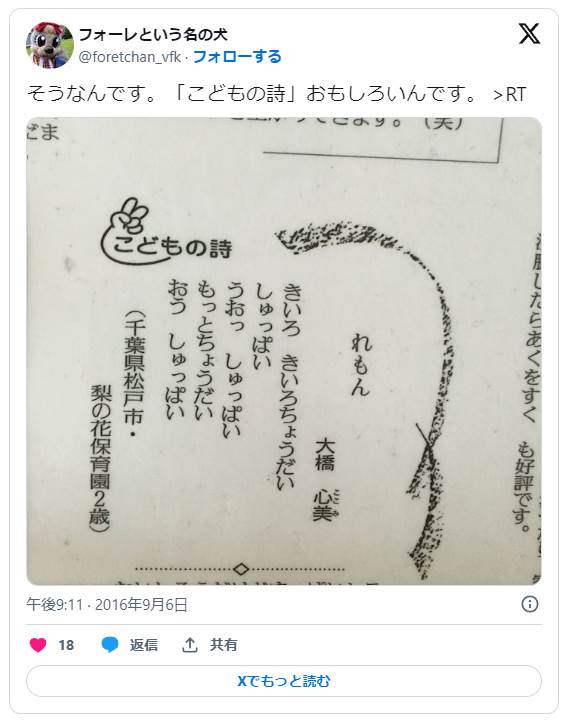Screen dimensions: 572x724
Task: Open the フォーレという名の犬 display name
Action: (x=153, y=34)
